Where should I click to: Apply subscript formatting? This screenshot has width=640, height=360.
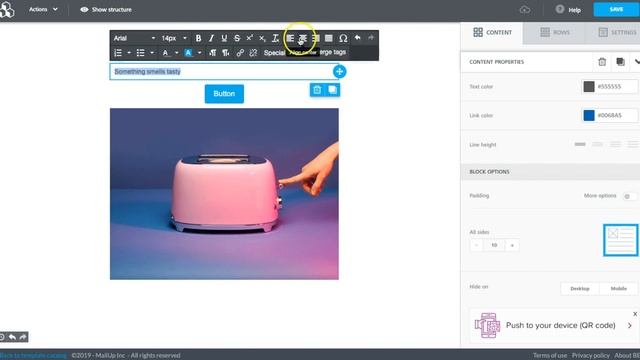point(262,38)
